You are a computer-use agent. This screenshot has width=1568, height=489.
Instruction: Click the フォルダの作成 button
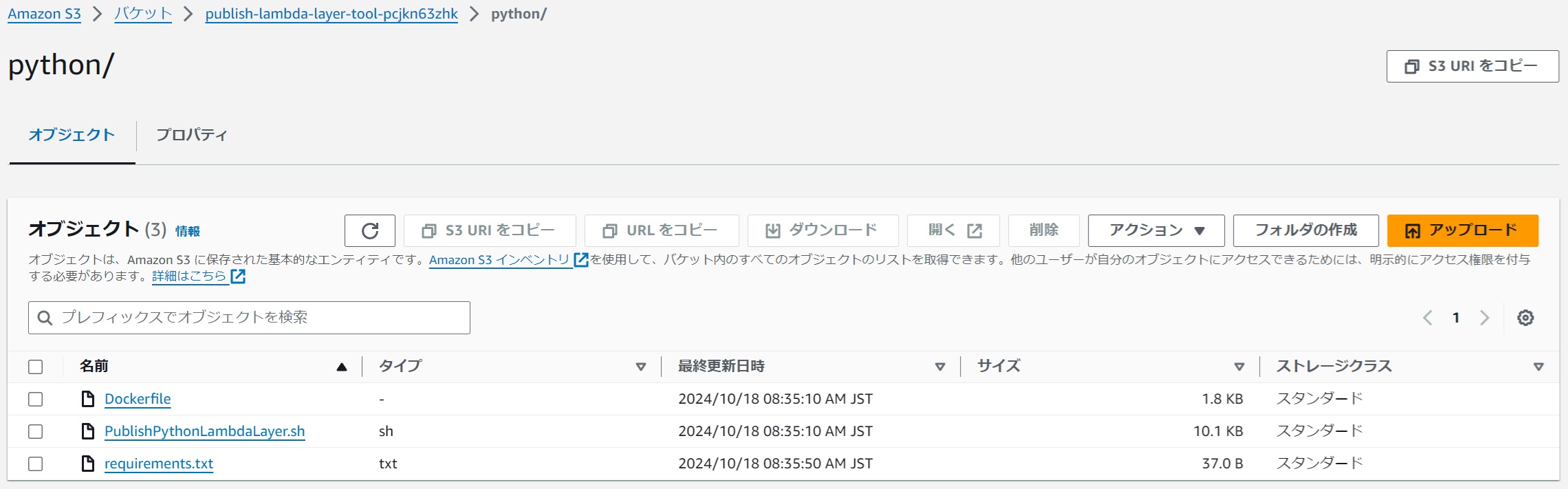pos(1305,230)
